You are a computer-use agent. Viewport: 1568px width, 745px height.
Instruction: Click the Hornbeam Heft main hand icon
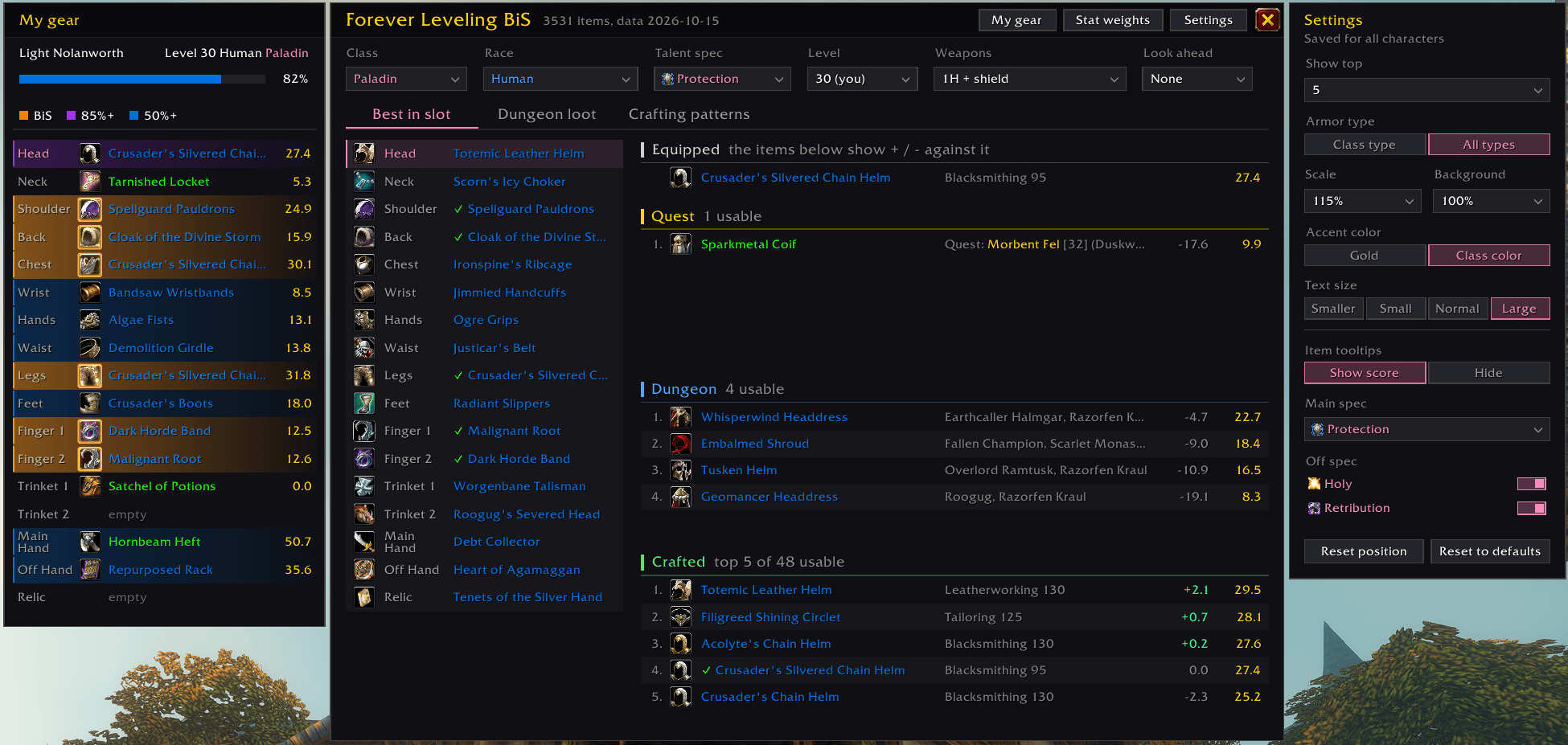coord(90,542)
